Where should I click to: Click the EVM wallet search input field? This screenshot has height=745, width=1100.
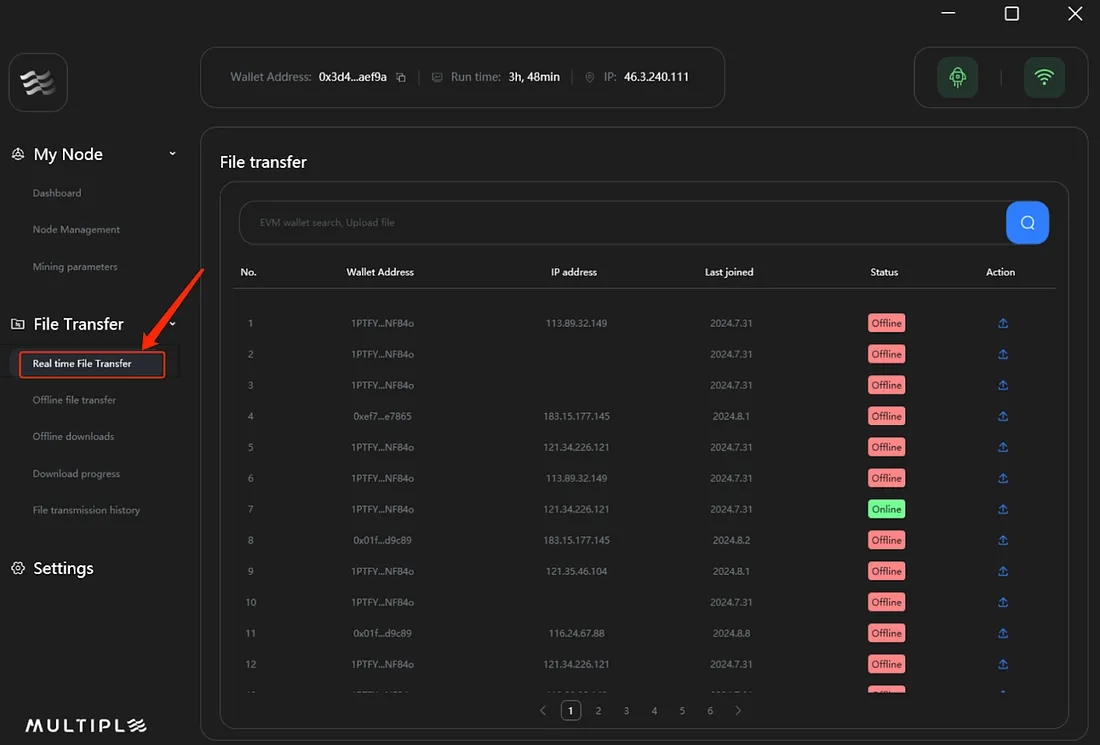pyautogui.click(x=620, y=223)
